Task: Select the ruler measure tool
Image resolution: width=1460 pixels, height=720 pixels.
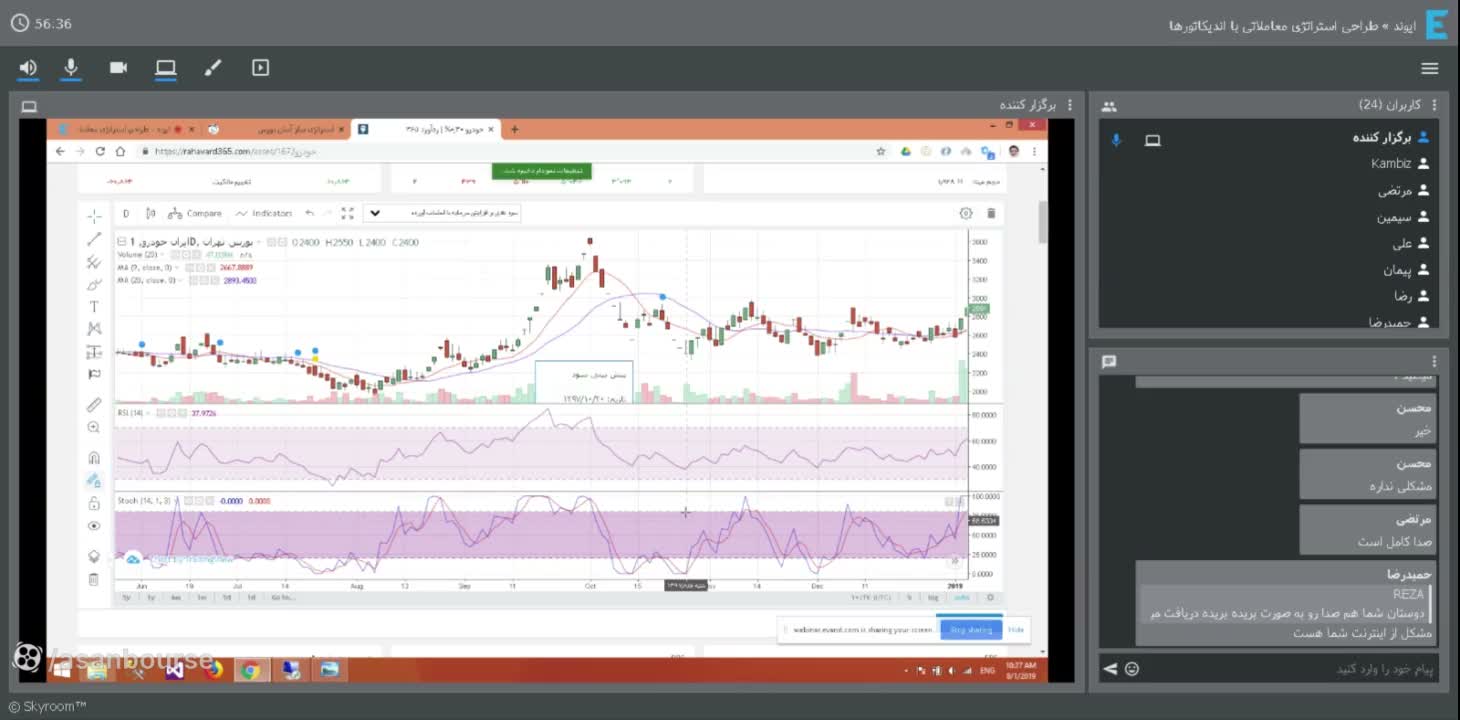Action: pyautogui.click(x=94, y=405)
